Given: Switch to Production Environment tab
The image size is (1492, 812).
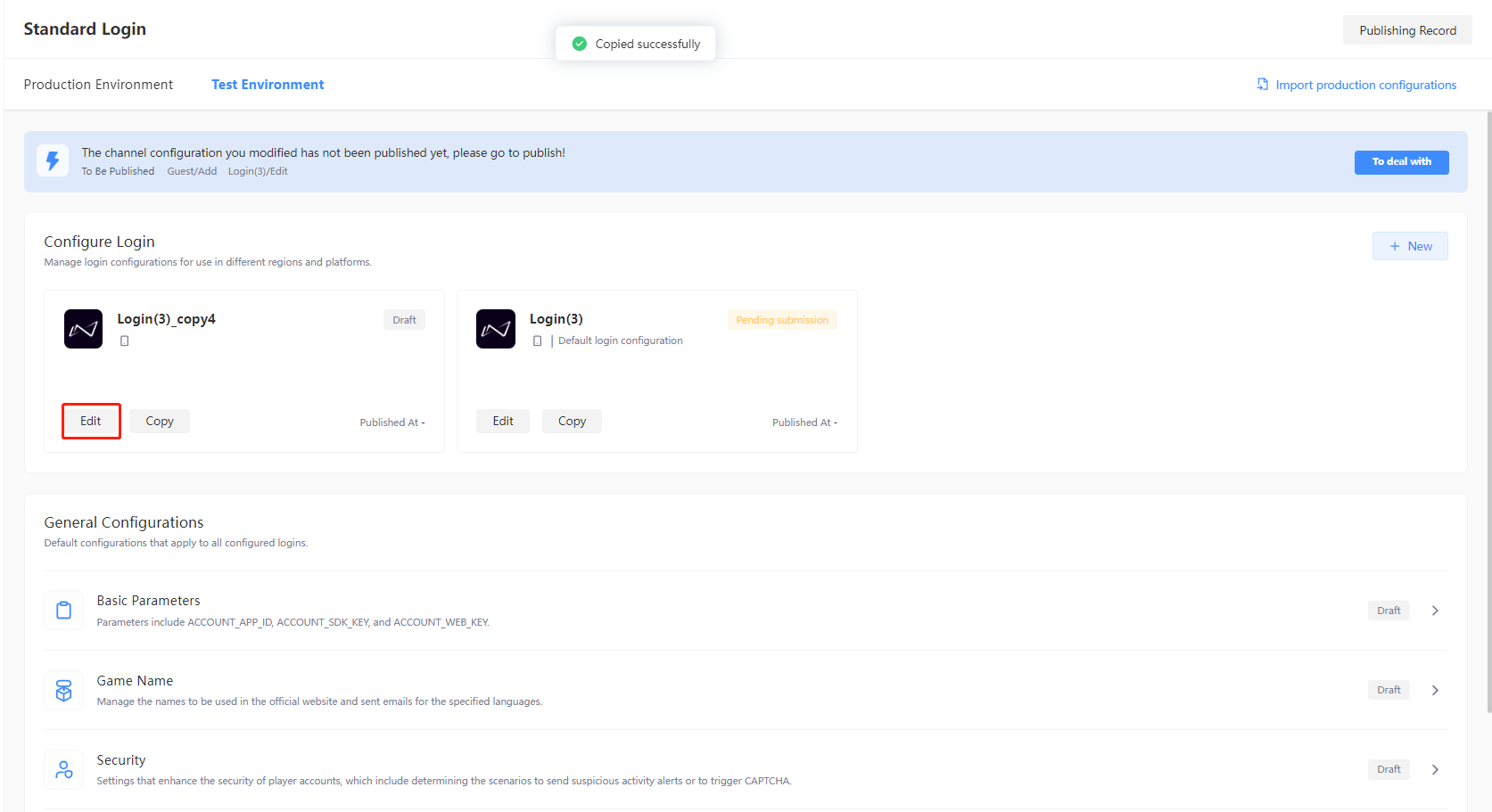Looking at the screenshot, I should (98, 85).
